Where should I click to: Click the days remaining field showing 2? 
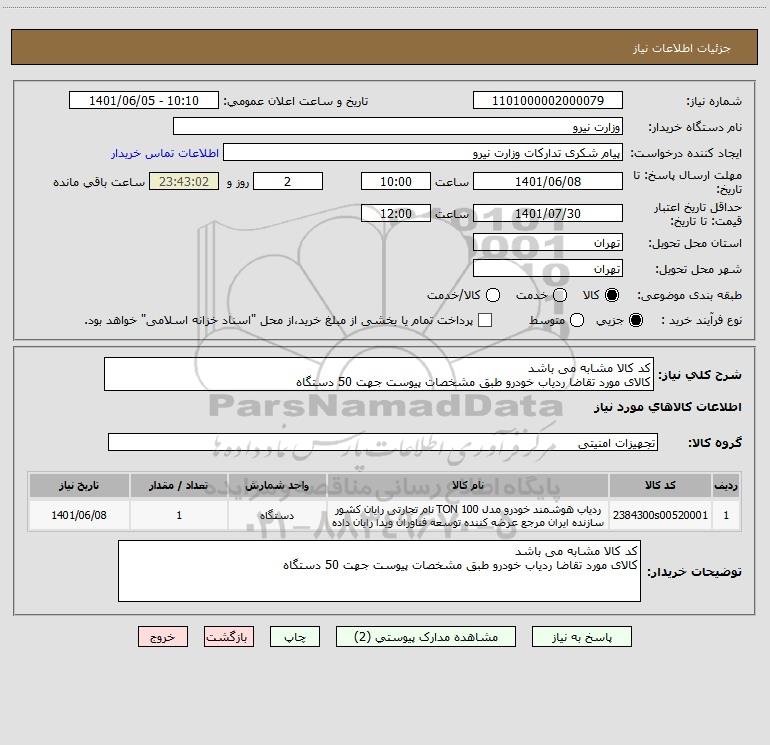pyautogui.click(x=288, y=181)
